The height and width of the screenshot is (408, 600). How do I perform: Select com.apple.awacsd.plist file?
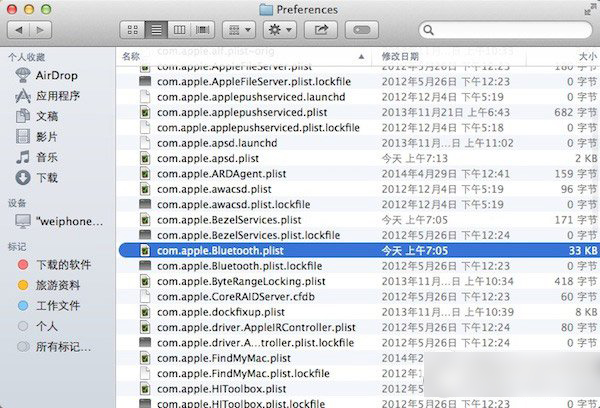(358, 189)
